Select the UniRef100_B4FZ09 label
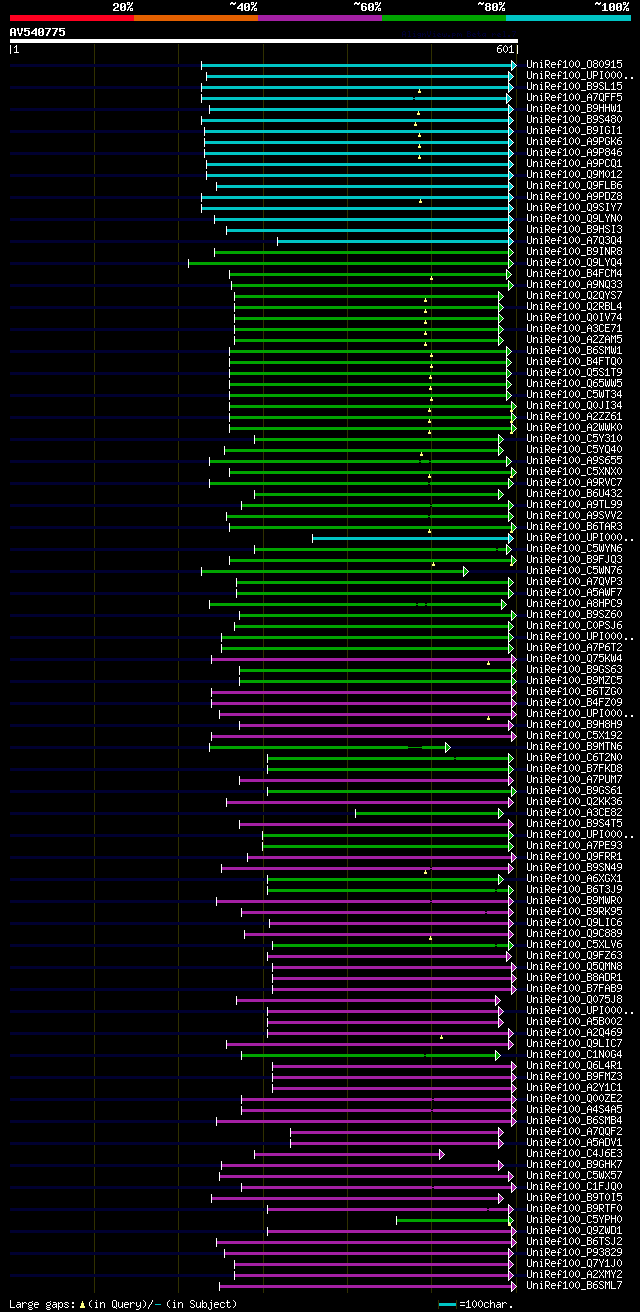The image size is (640, 1312). click(x=574, y=702)
